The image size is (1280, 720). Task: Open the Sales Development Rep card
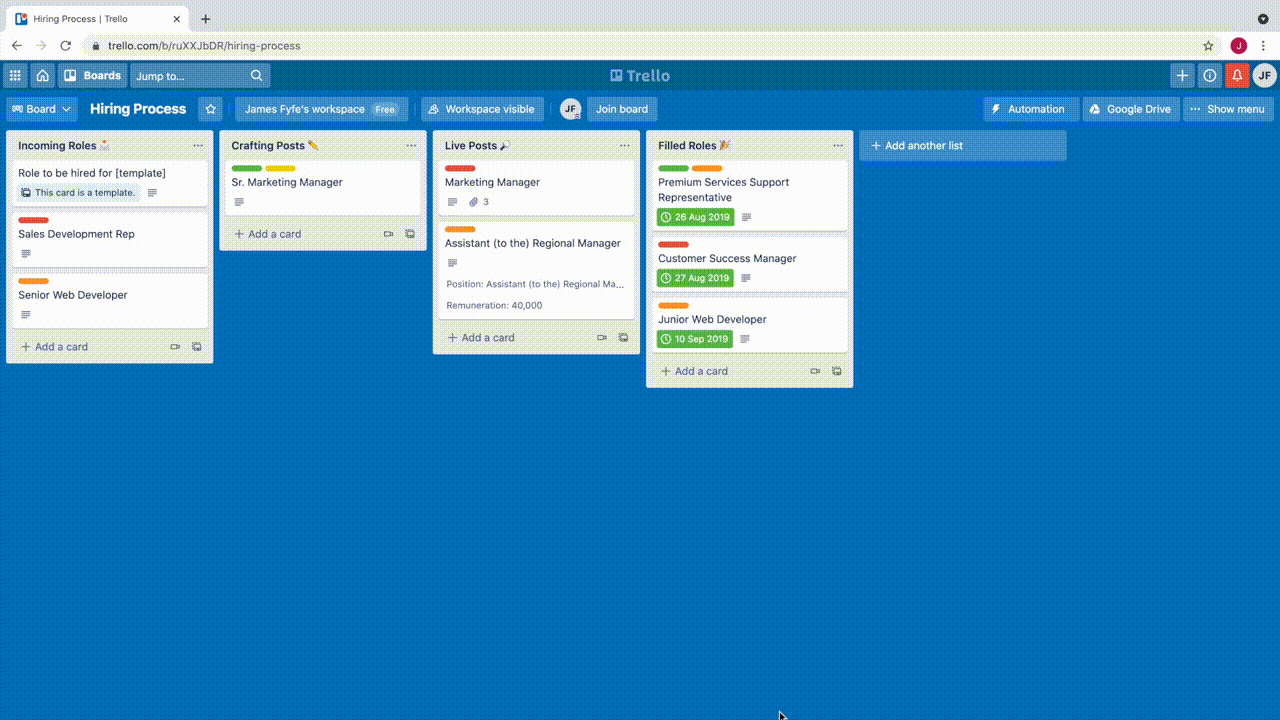(x=110, y=240)
